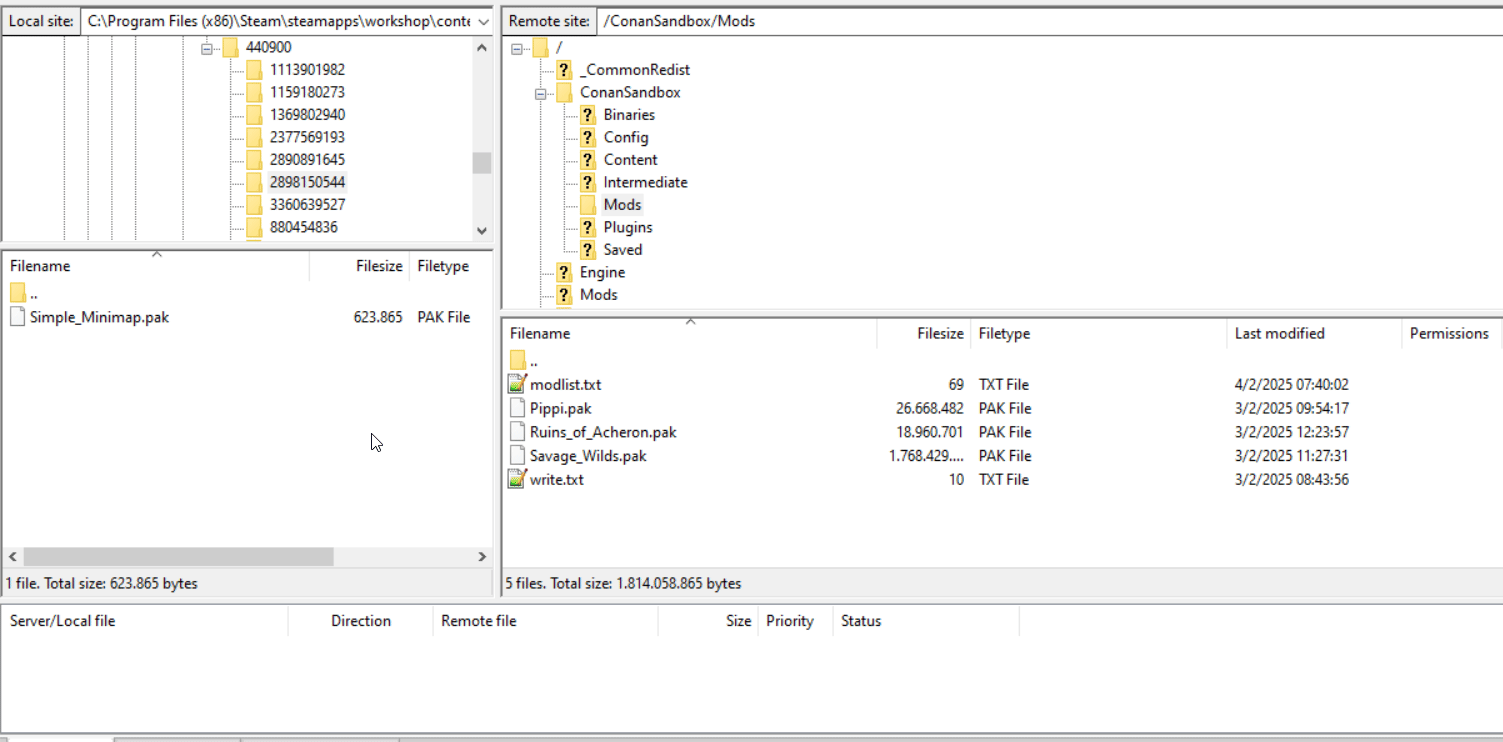This screenshot has height=742, width=1503.
Task: Click the _CommonRedist unknown-folder icon
Action: click(564, 70)
